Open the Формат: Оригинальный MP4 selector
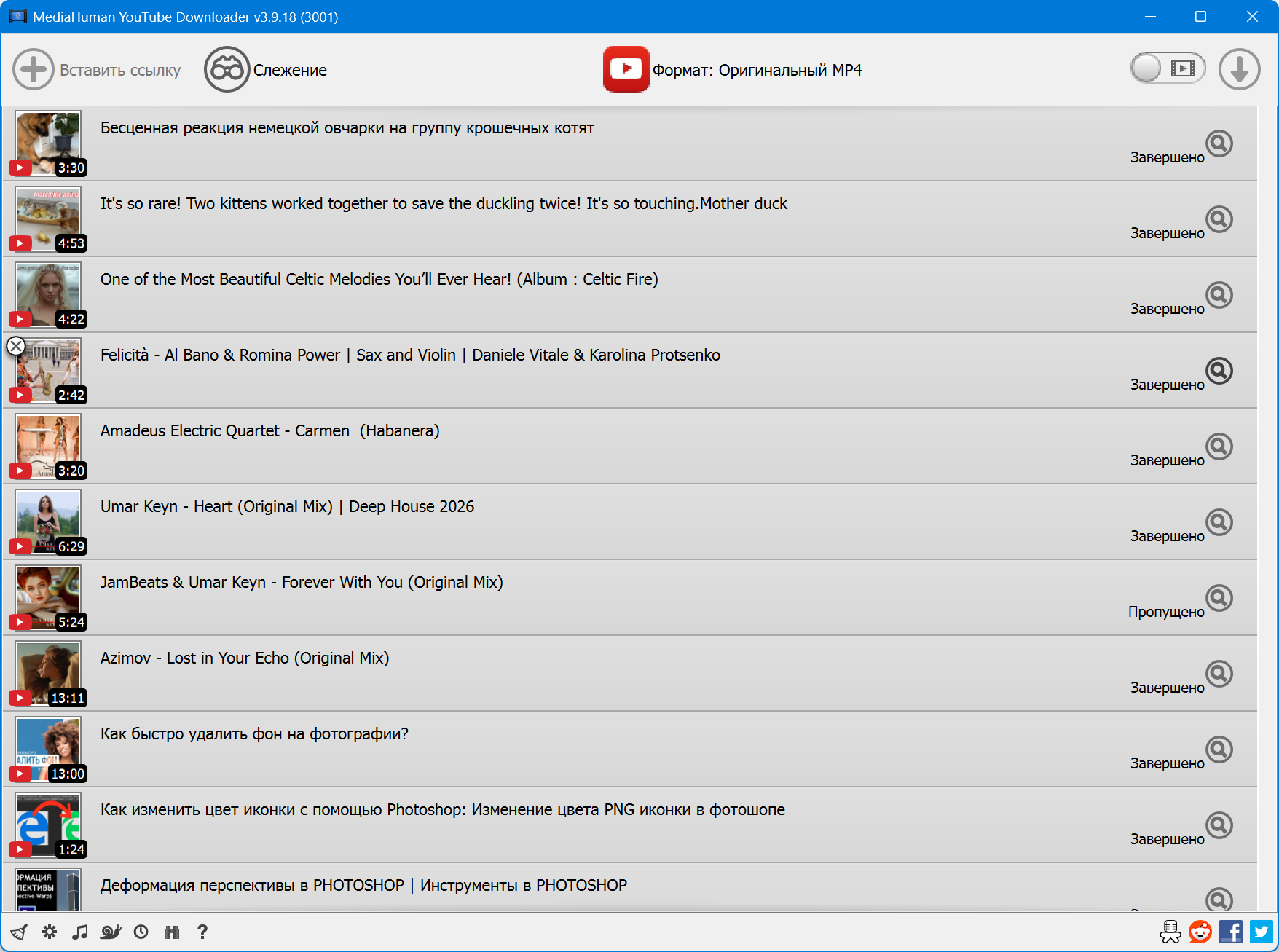 pyautogui.click(x=732, y=70)
